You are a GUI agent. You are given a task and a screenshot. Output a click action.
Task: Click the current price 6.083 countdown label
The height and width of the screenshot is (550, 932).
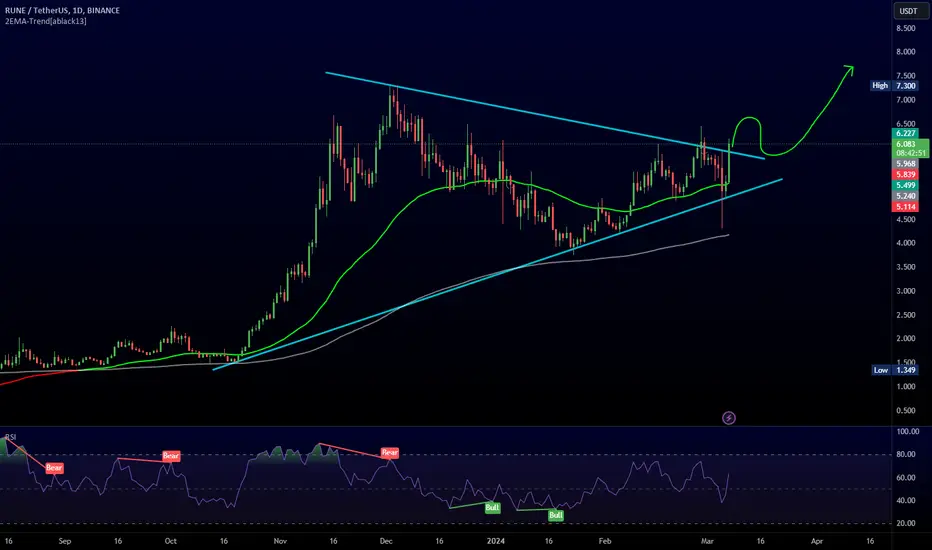pos(911,148)
